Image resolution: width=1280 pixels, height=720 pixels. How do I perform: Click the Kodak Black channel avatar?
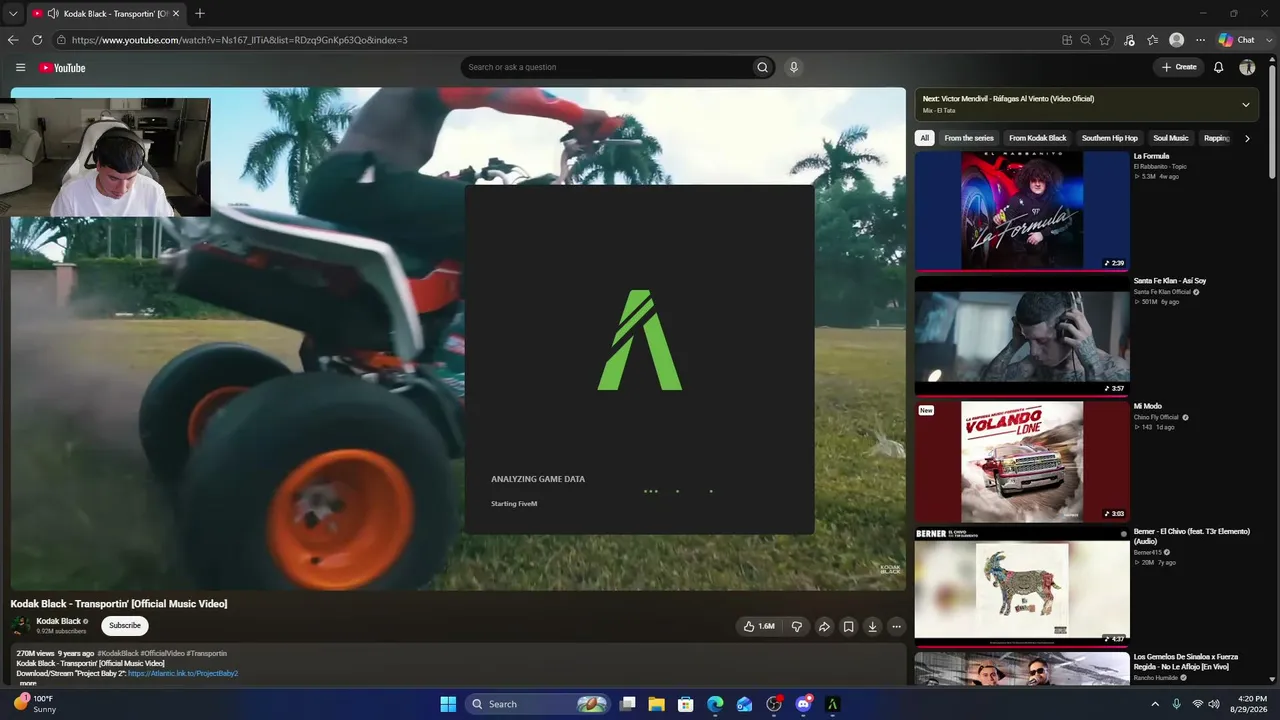tap(21, 626)
